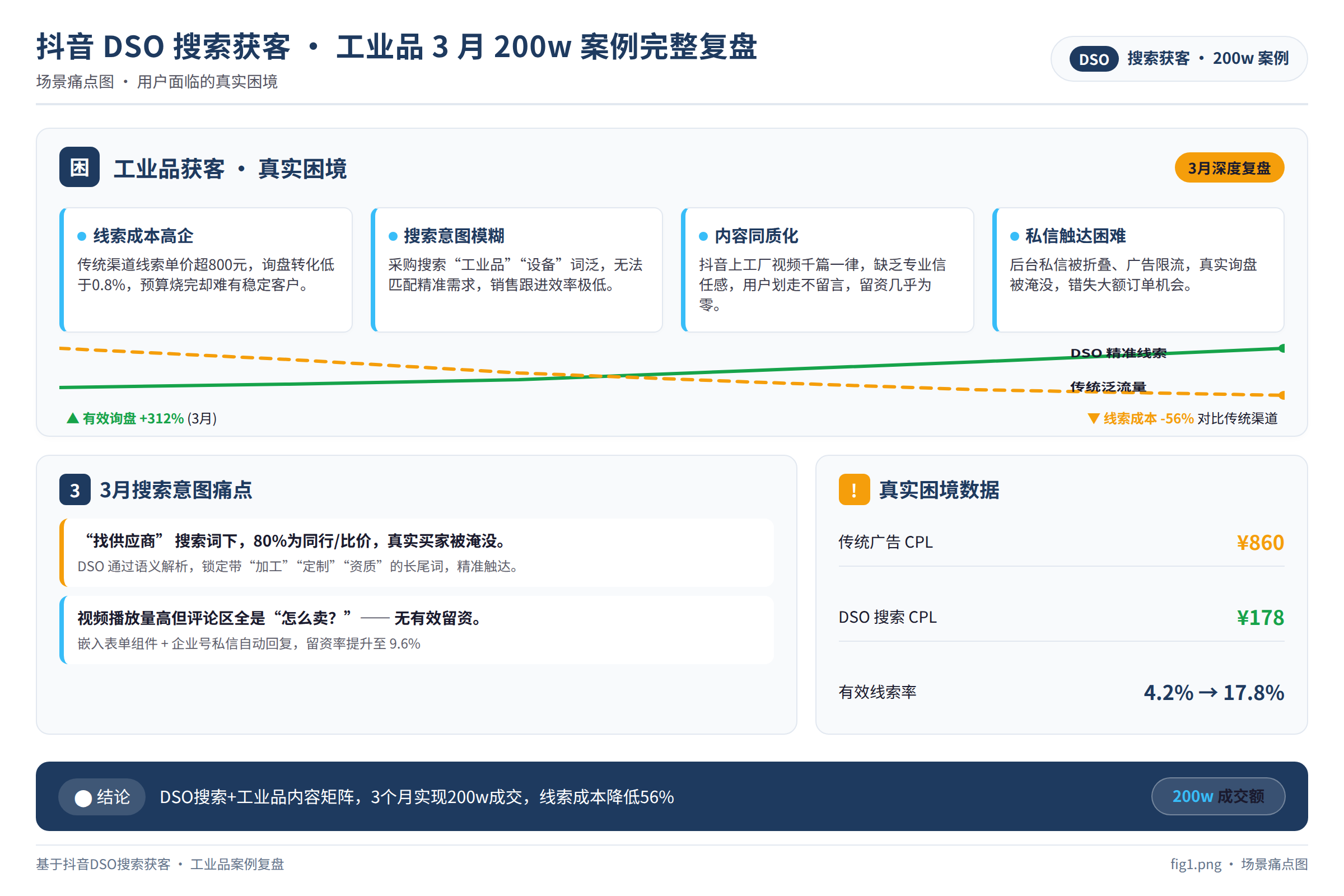1344x896 pixels.
Task: Select the “找供应商” 搜索词 pain point headline
Action: 295,540
